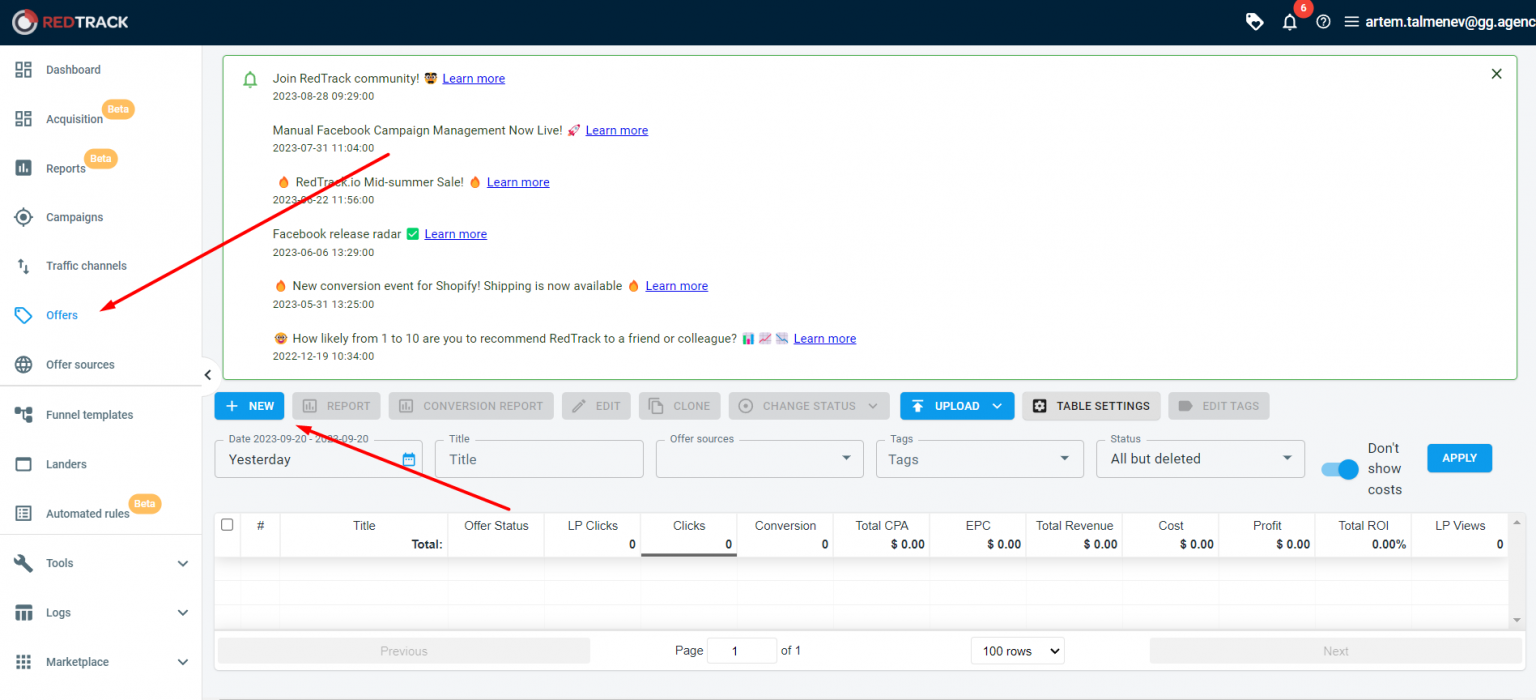Screen dimensions: 1536x700
Task: Select the Campaigns sidebar icon
Action: 74,217
